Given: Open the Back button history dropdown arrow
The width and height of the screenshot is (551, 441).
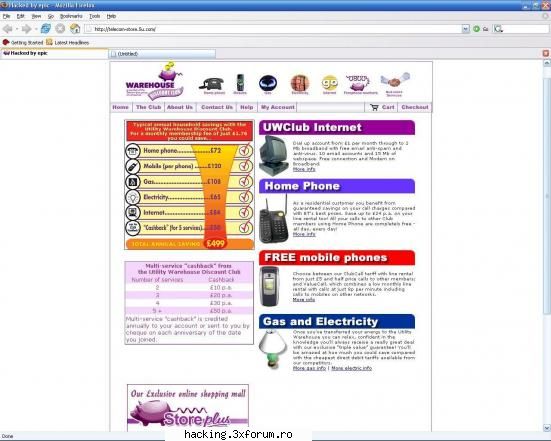Looking at the screenshot, I should pyautogui.click(x=17, y=29).
